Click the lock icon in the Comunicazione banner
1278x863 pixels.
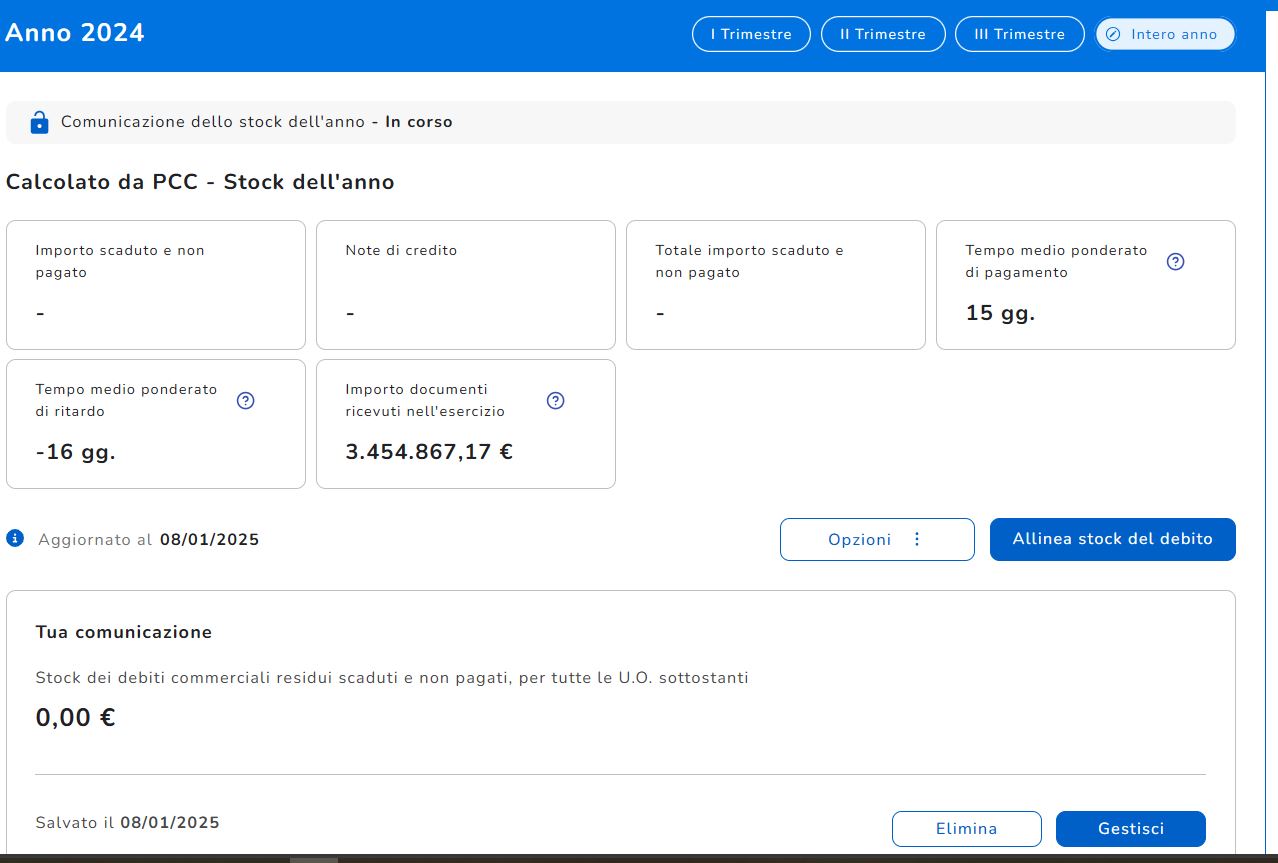coord(39,123)
